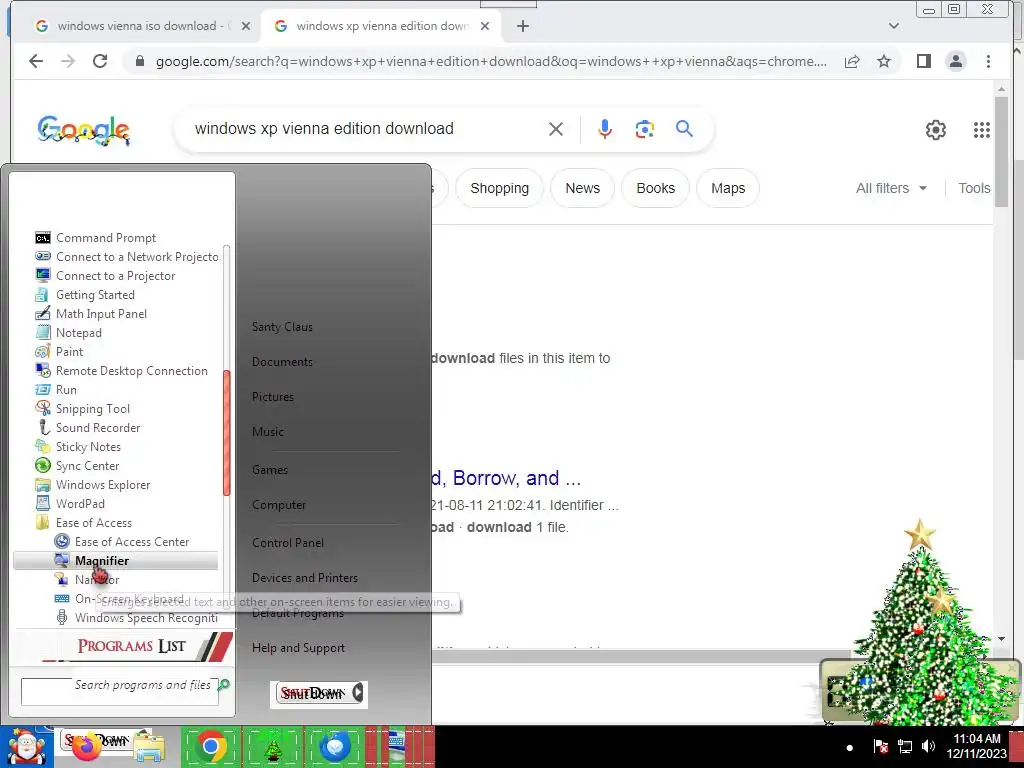Screen dimensions: 1024x768
Task: Expand All filters dropdown
Action: [x=891, y=188]
